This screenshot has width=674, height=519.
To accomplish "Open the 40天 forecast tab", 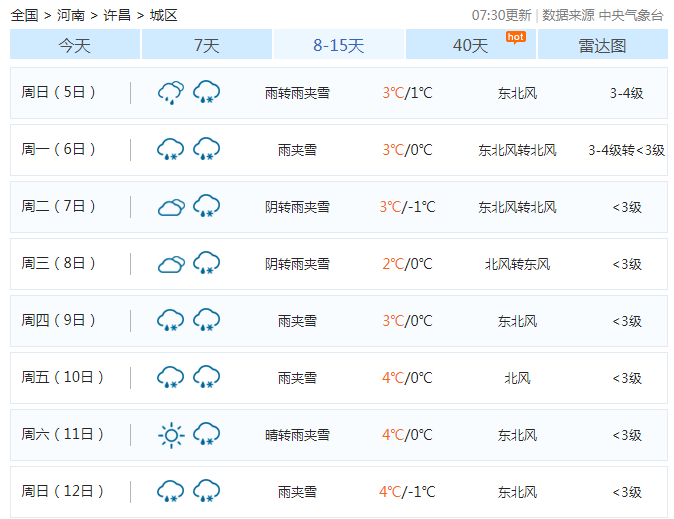I will tap(470, 45).
